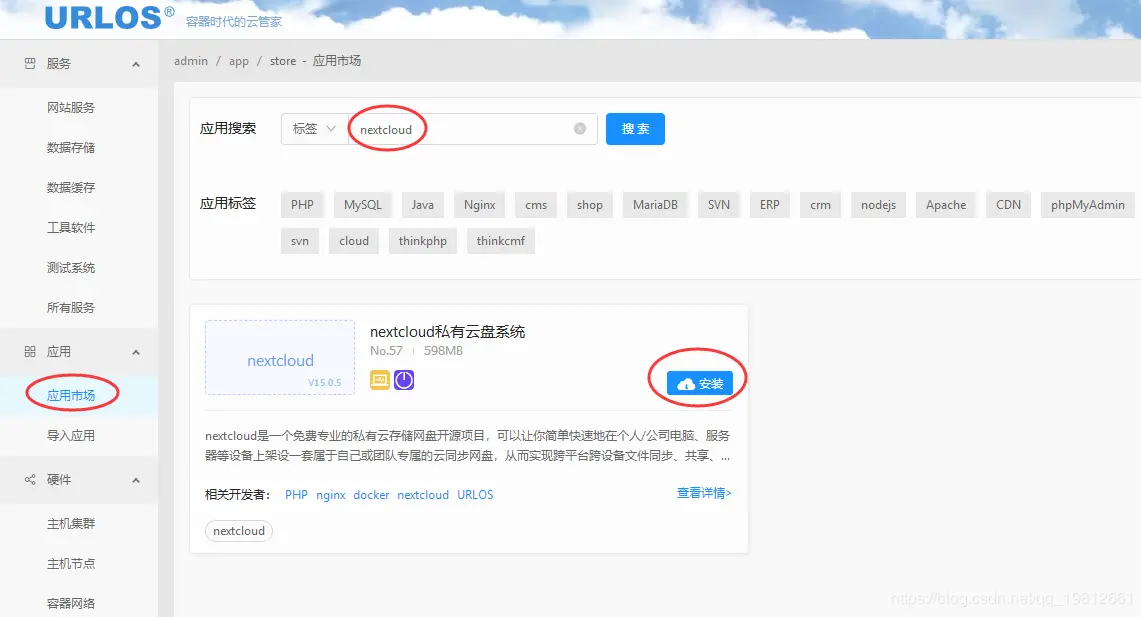
Task: Collapse the 硬件 sidebar section
Action: point(135,479)
